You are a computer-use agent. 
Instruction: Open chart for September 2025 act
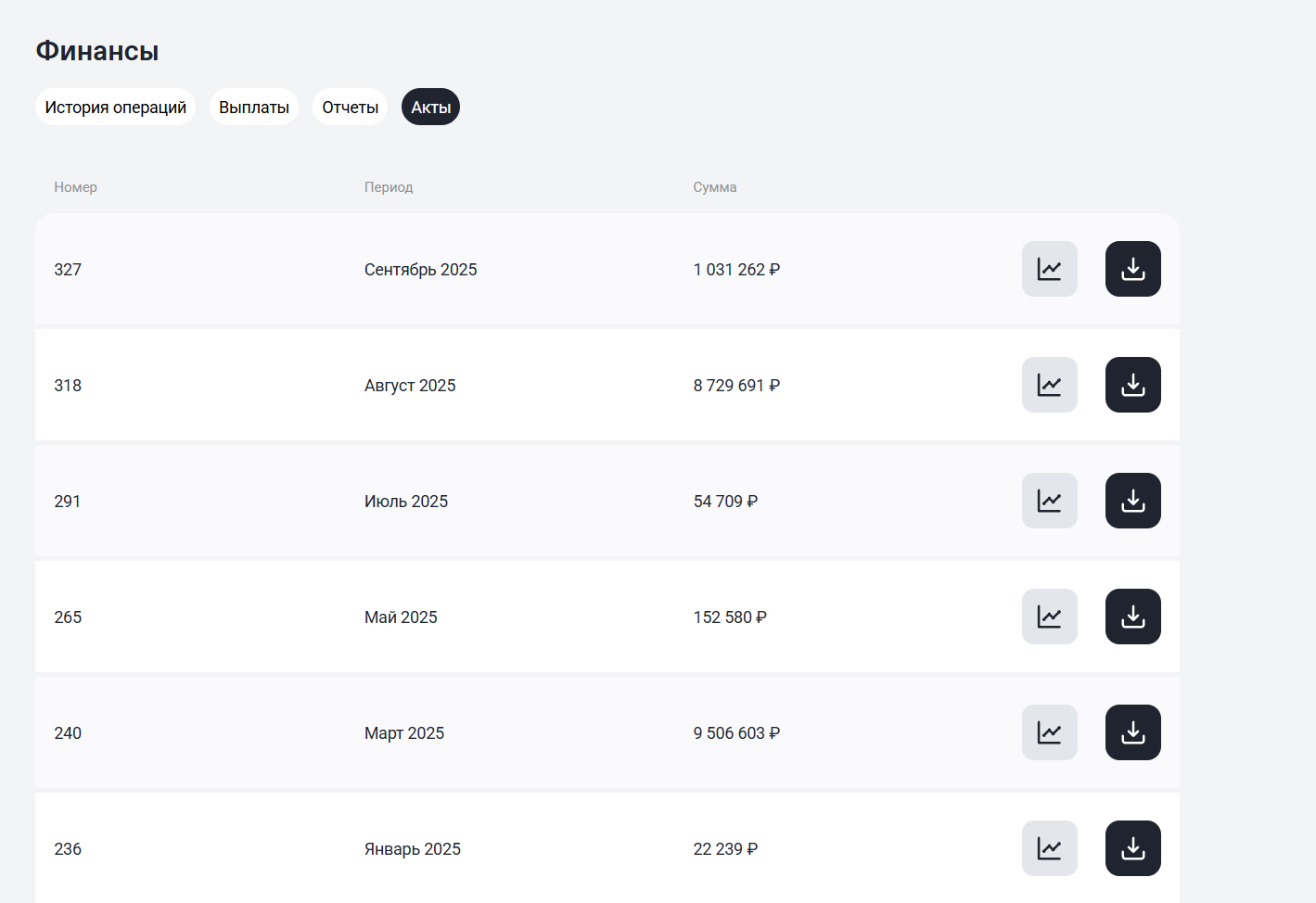click(1049, 269)
